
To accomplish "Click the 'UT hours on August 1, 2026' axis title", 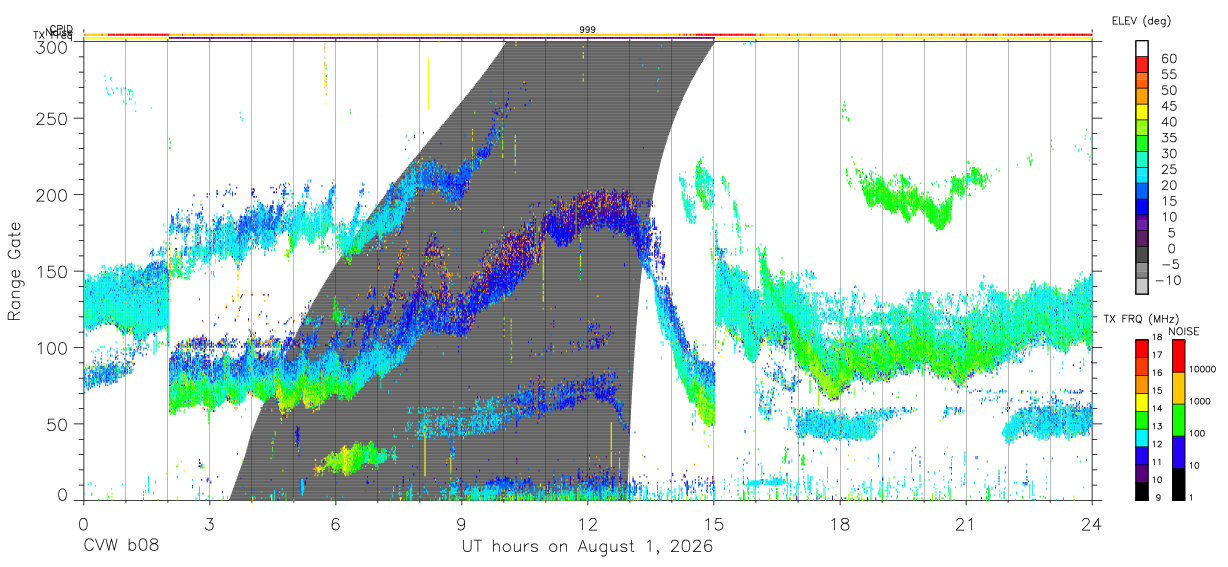I will (x=587, y=547).
